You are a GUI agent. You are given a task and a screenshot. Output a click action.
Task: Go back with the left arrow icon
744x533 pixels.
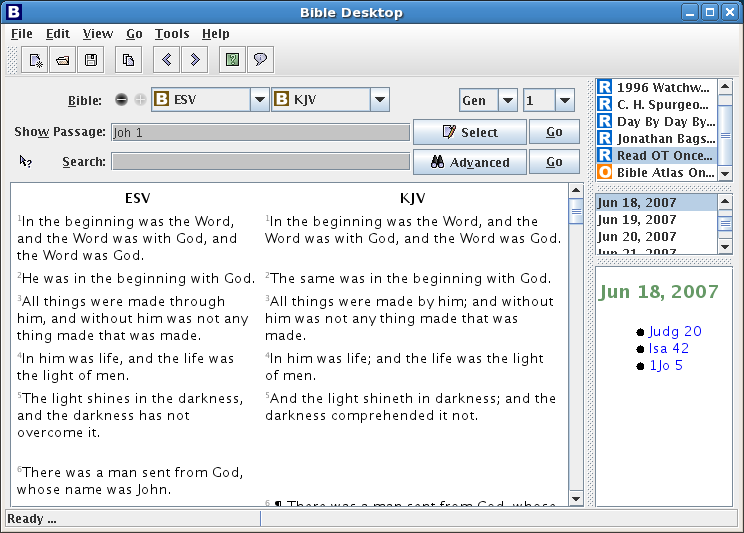[x=166, y=60]
